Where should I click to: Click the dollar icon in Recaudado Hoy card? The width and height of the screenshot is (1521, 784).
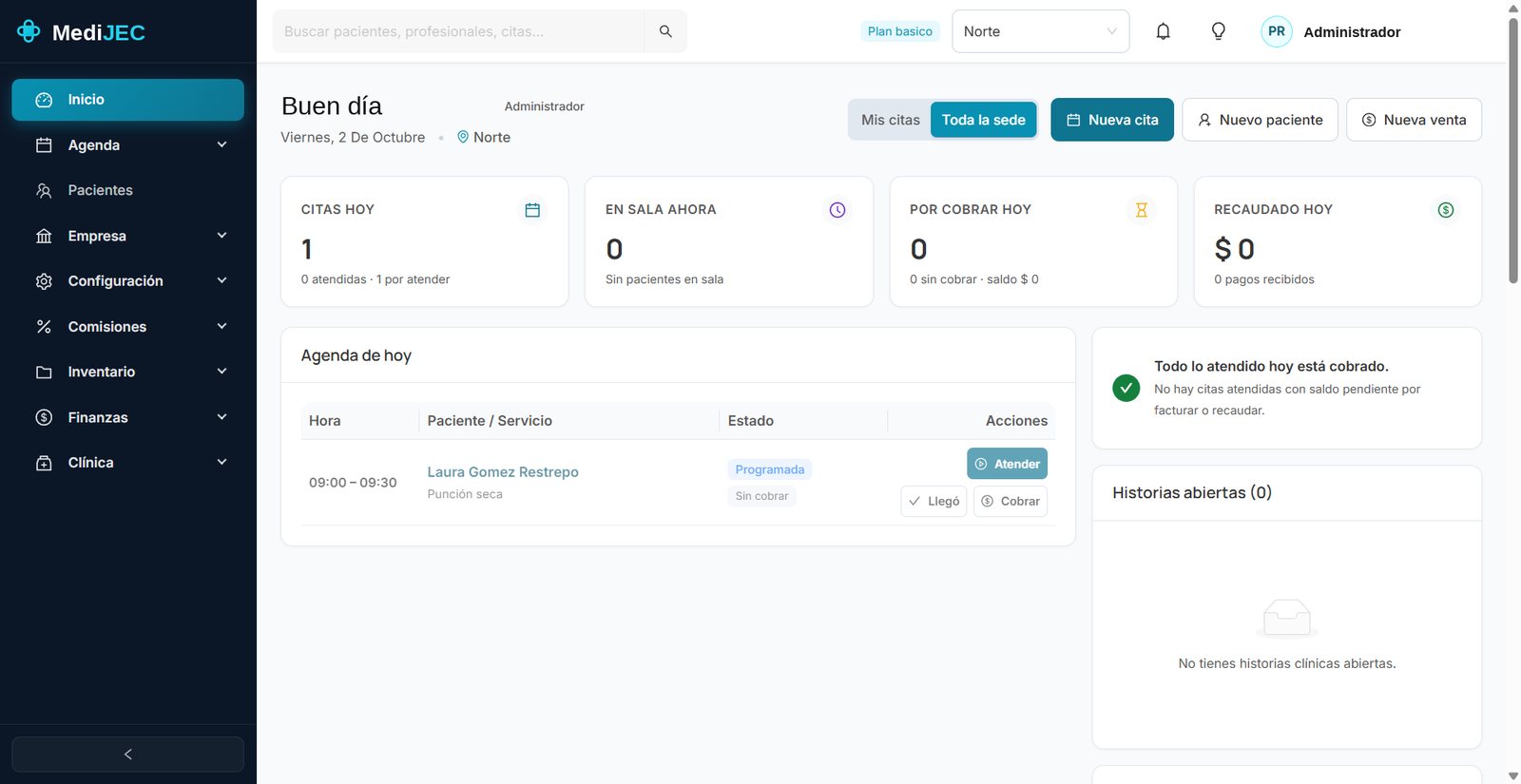(1446, 210)
